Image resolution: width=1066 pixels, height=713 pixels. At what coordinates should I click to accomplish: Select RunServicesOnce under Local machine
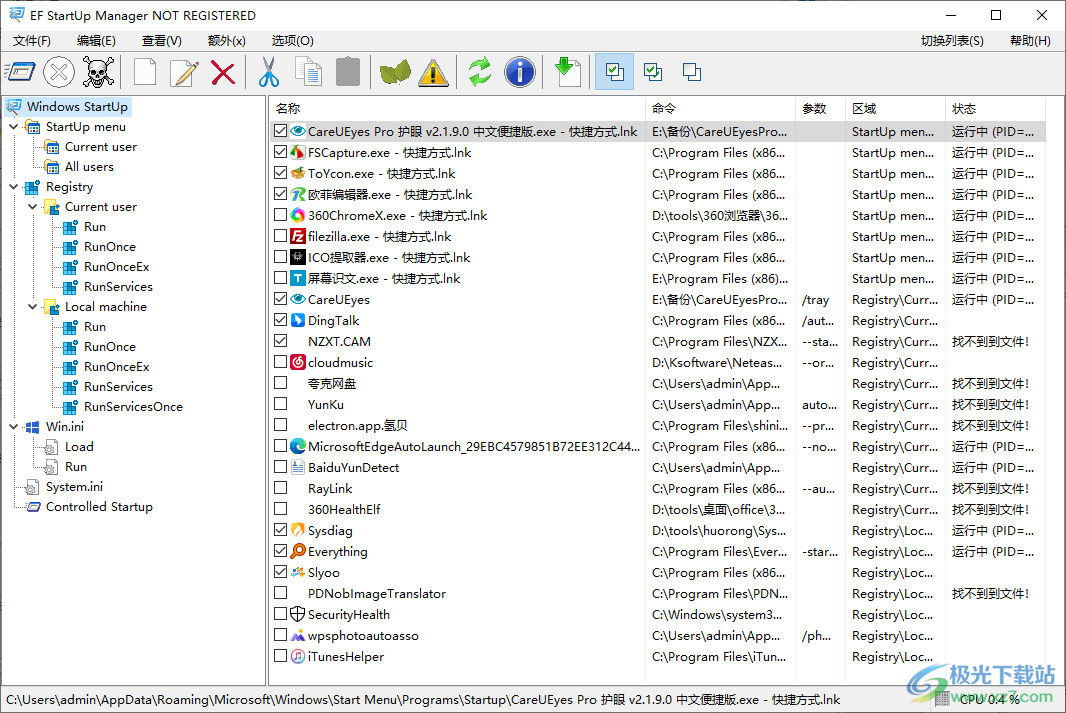[133, 406]
